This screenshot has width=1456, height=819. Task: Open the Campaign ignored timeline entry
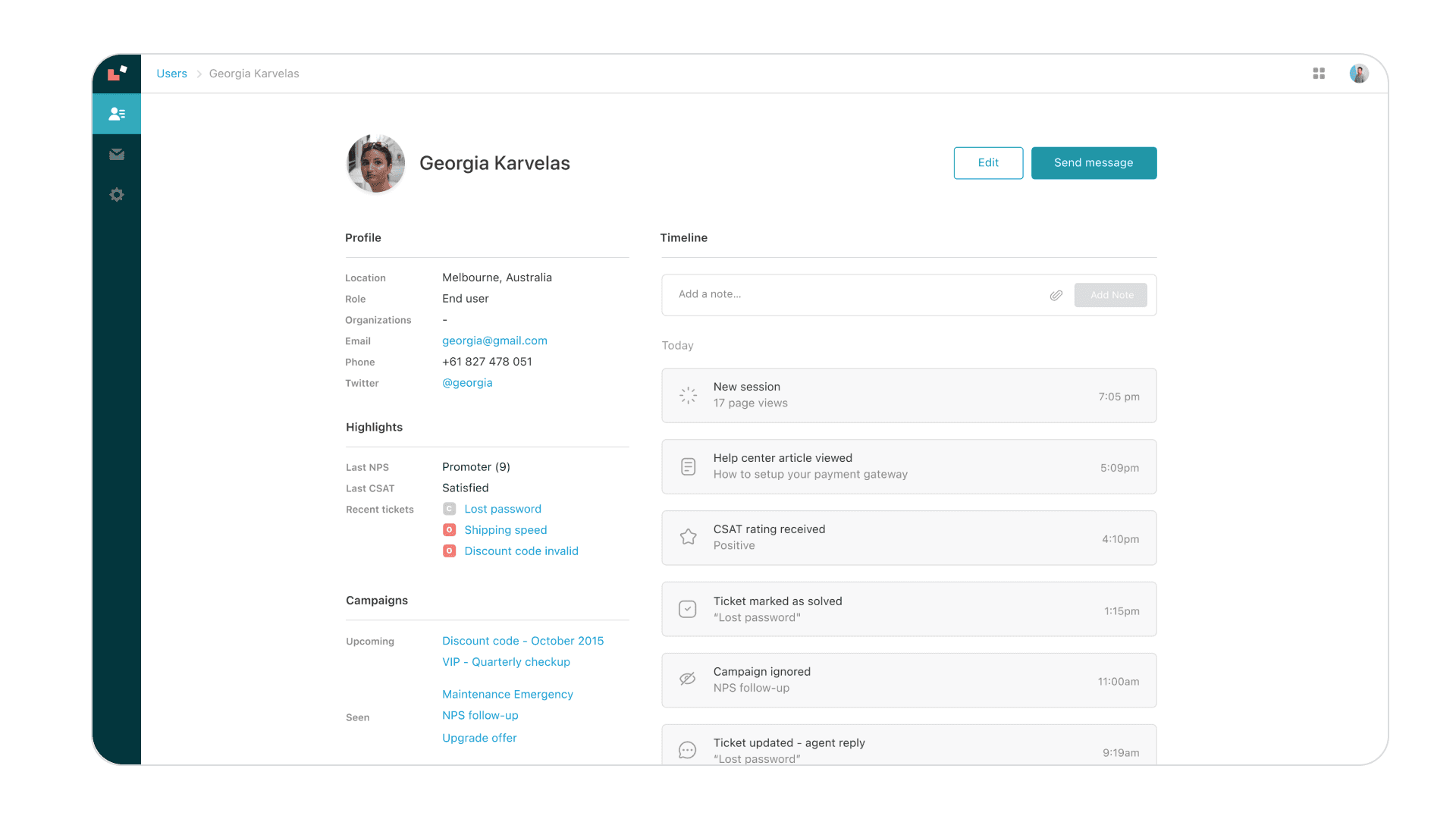[x=908, y=680]
